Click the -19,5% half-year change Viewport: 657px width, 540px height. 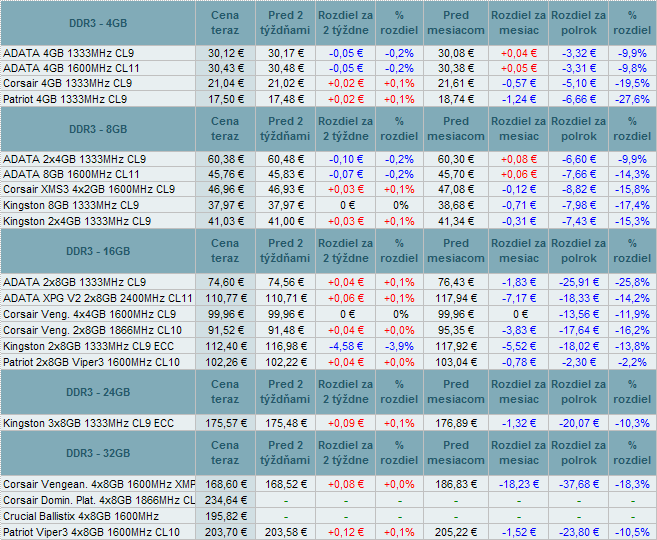[x=632, y=83]
